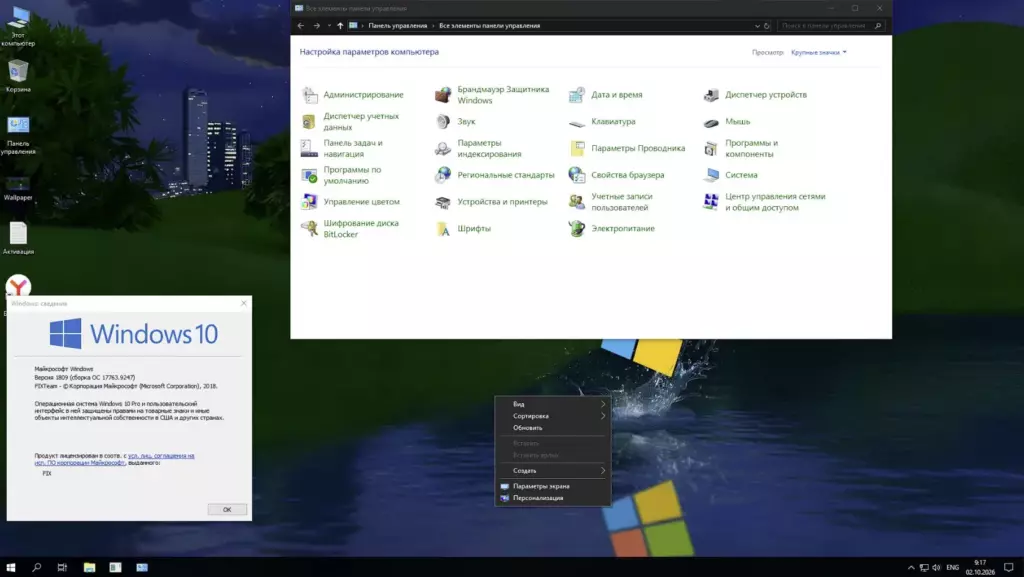Open the recent locations dropdown in Explorer
The width and height of the screenshot is (1024, 577).
click(x=329, y=26)
